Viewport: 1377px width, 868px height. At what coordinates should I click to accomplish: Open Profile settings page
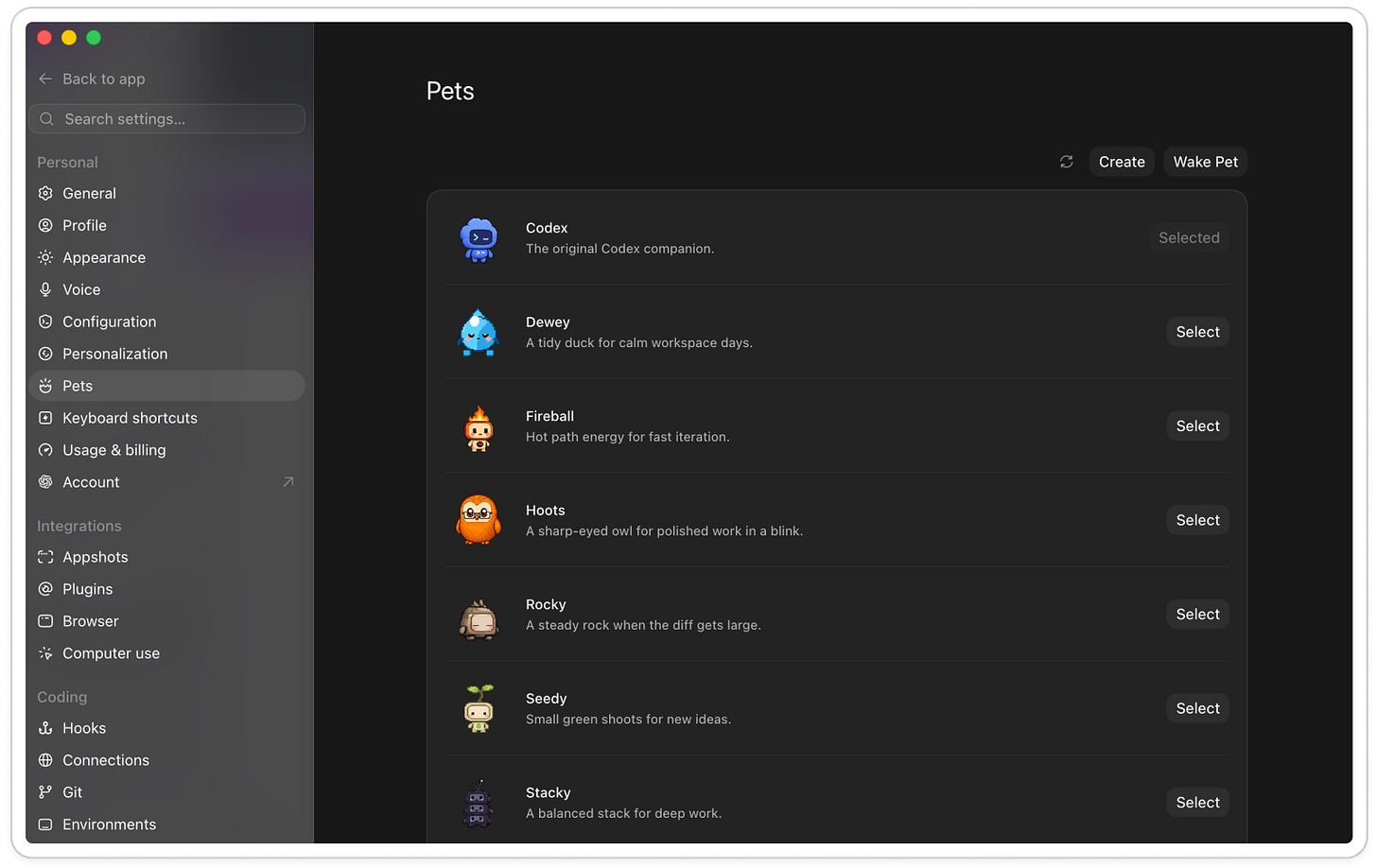(x=167, y=225)
